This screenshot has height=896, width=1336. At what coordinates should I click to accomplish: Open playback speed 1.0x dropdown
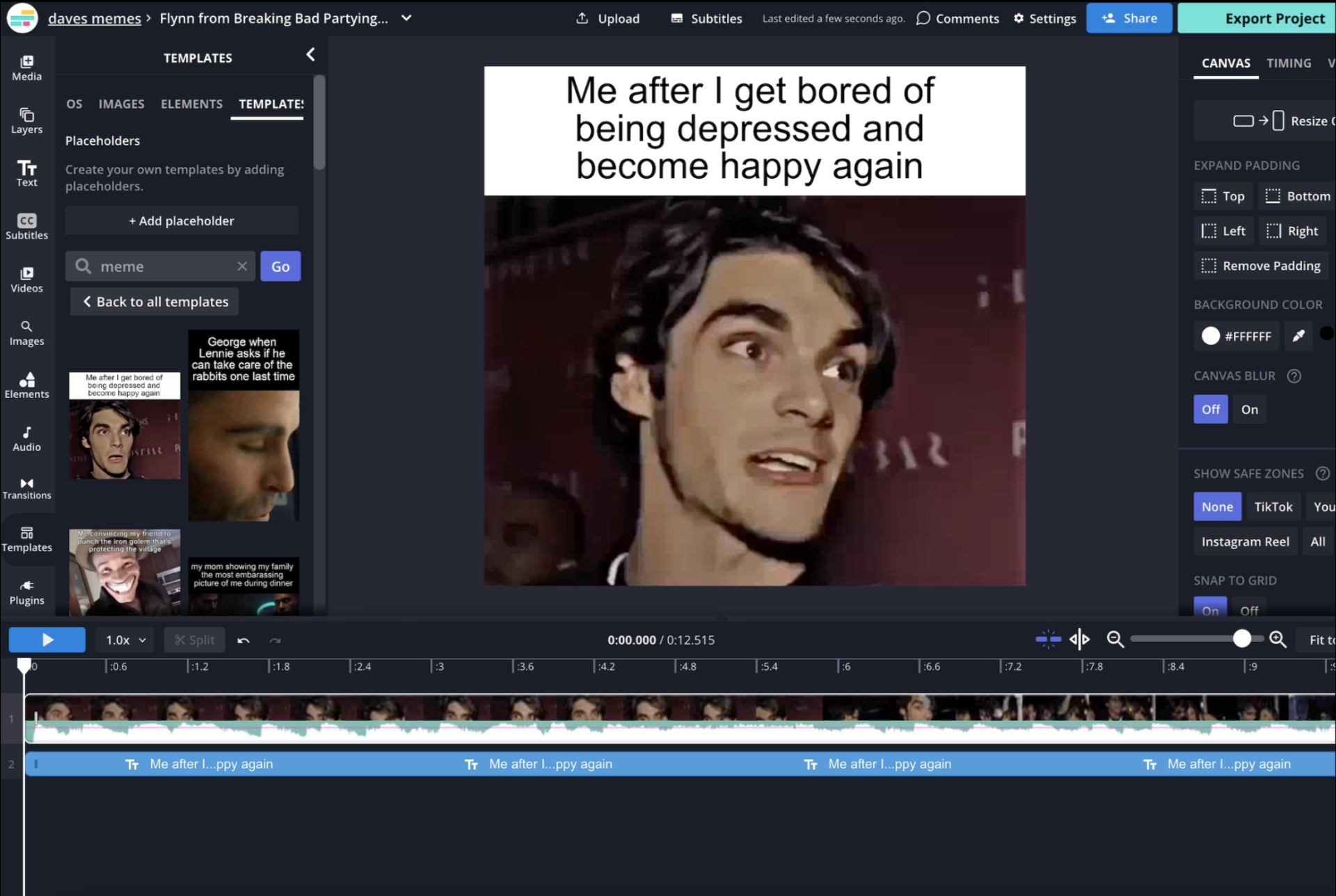click(x=125, y=640)
